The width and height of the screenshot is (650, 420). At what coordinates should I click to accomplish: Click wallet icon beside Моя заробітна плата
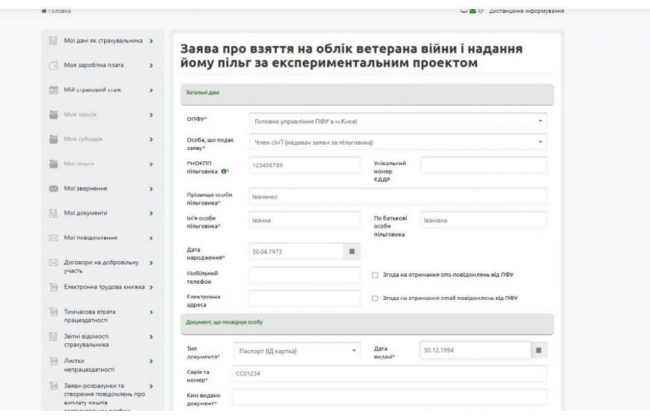click(53, 66)
